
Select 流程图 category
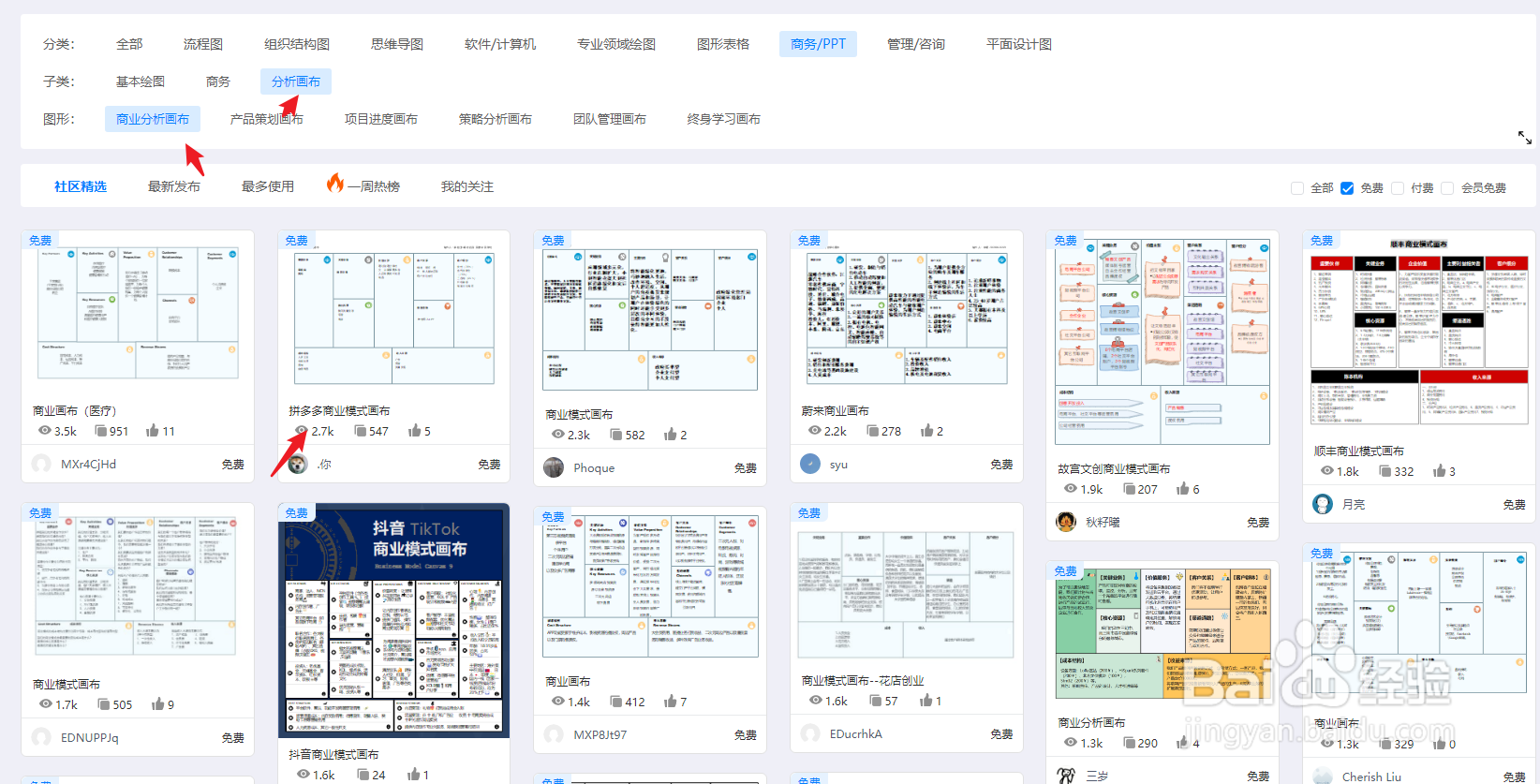[x=203, y=44]
